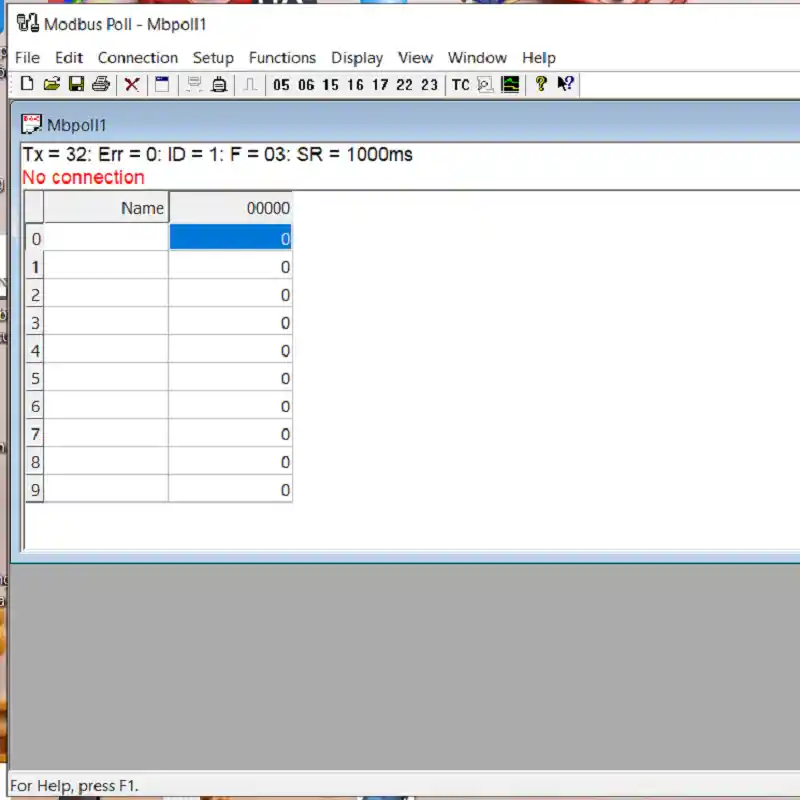Open the Connection menu

pyautogui.click(x=138, y=58)
